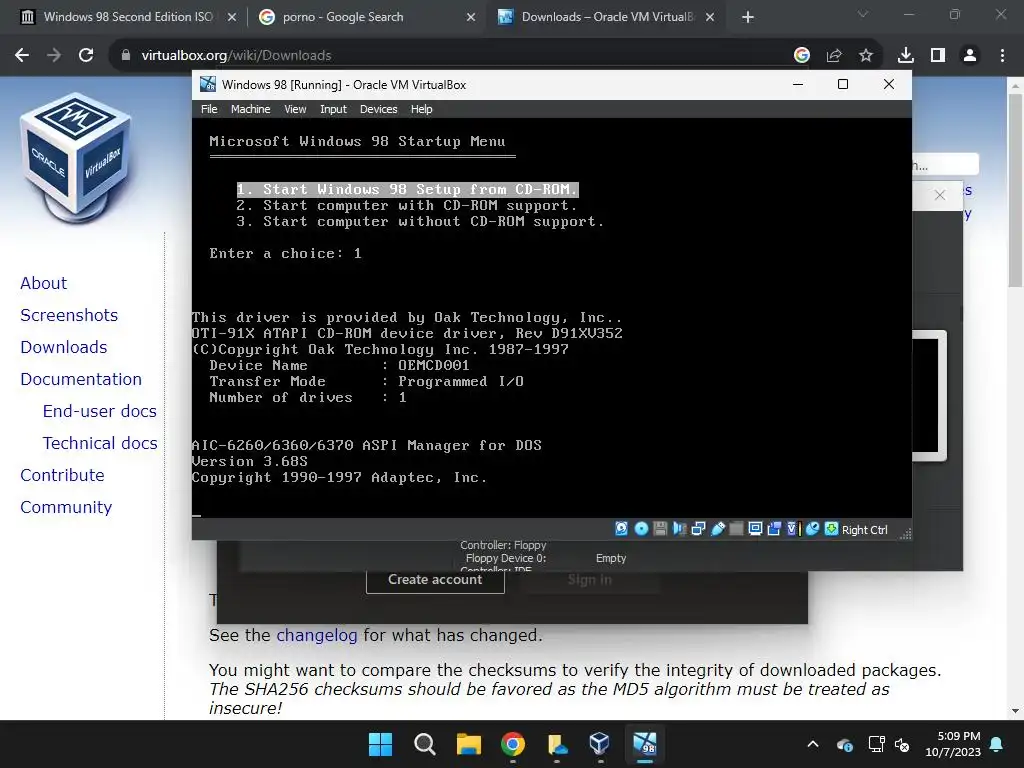Image resolution: width=1024 pixels, height=768 pixels.
Task: Open File Explorer from the taskbar
Action: (x=469, y=744)
